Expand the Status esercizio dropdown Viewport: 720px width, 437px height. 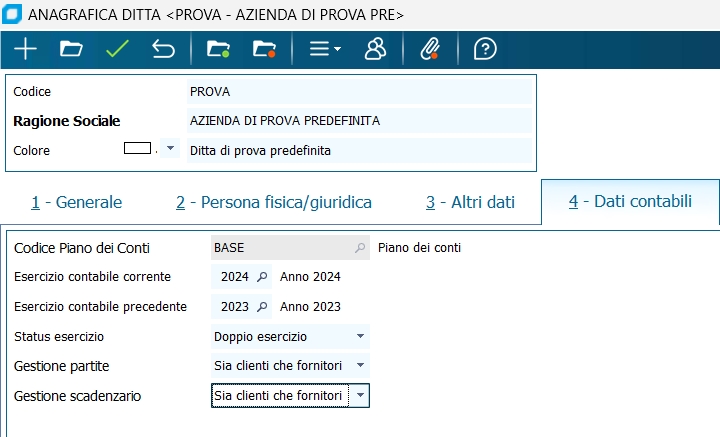[x=360, y=337]
